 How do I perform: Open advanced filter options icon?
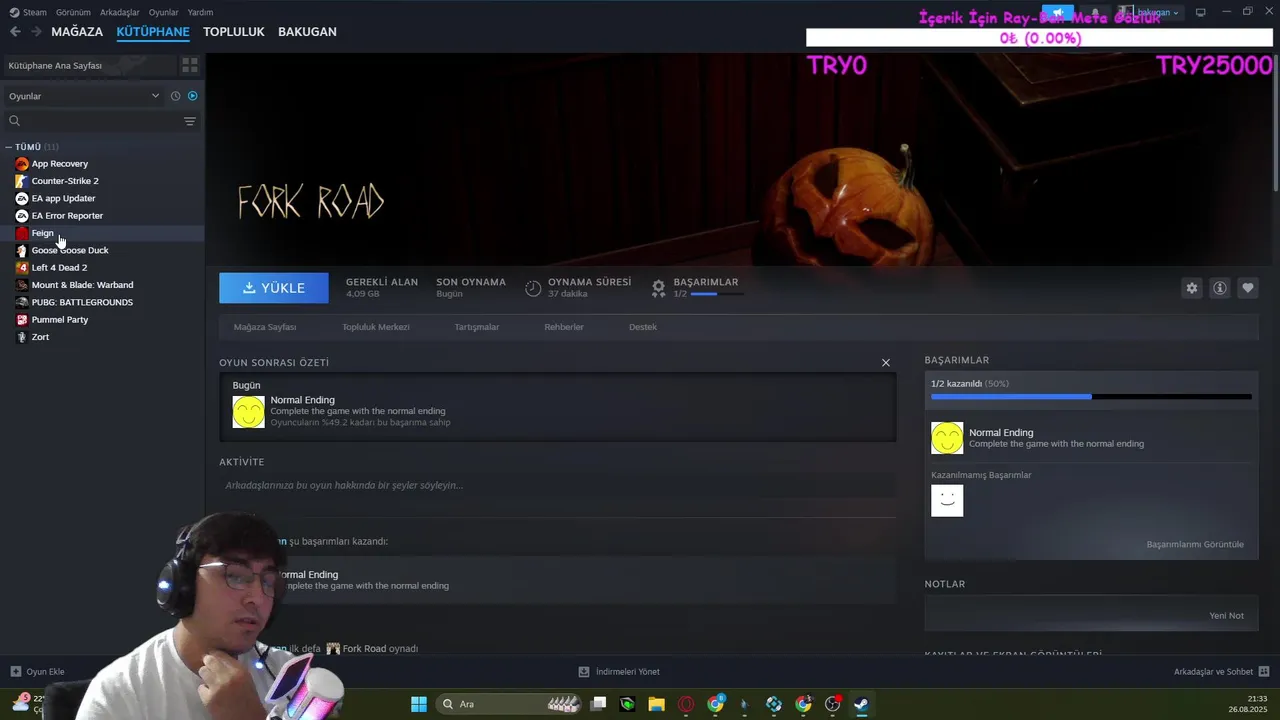[x=190, y=121]
